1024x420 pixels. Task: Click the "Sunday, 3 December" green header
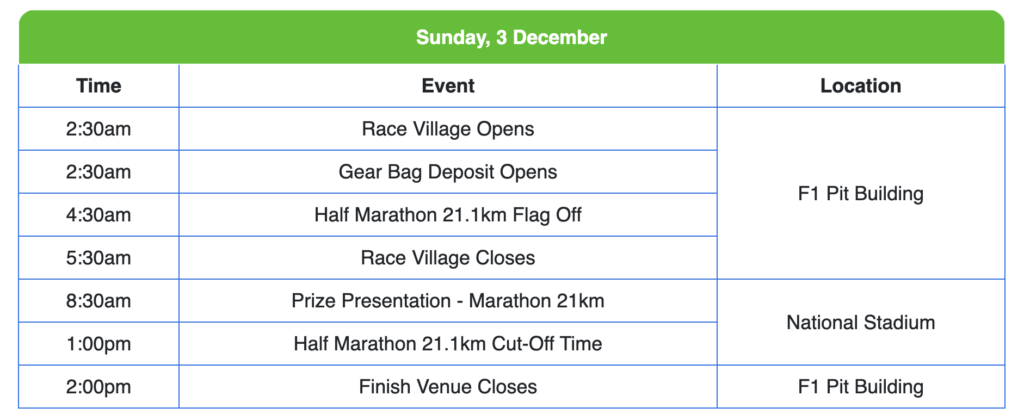511,38
